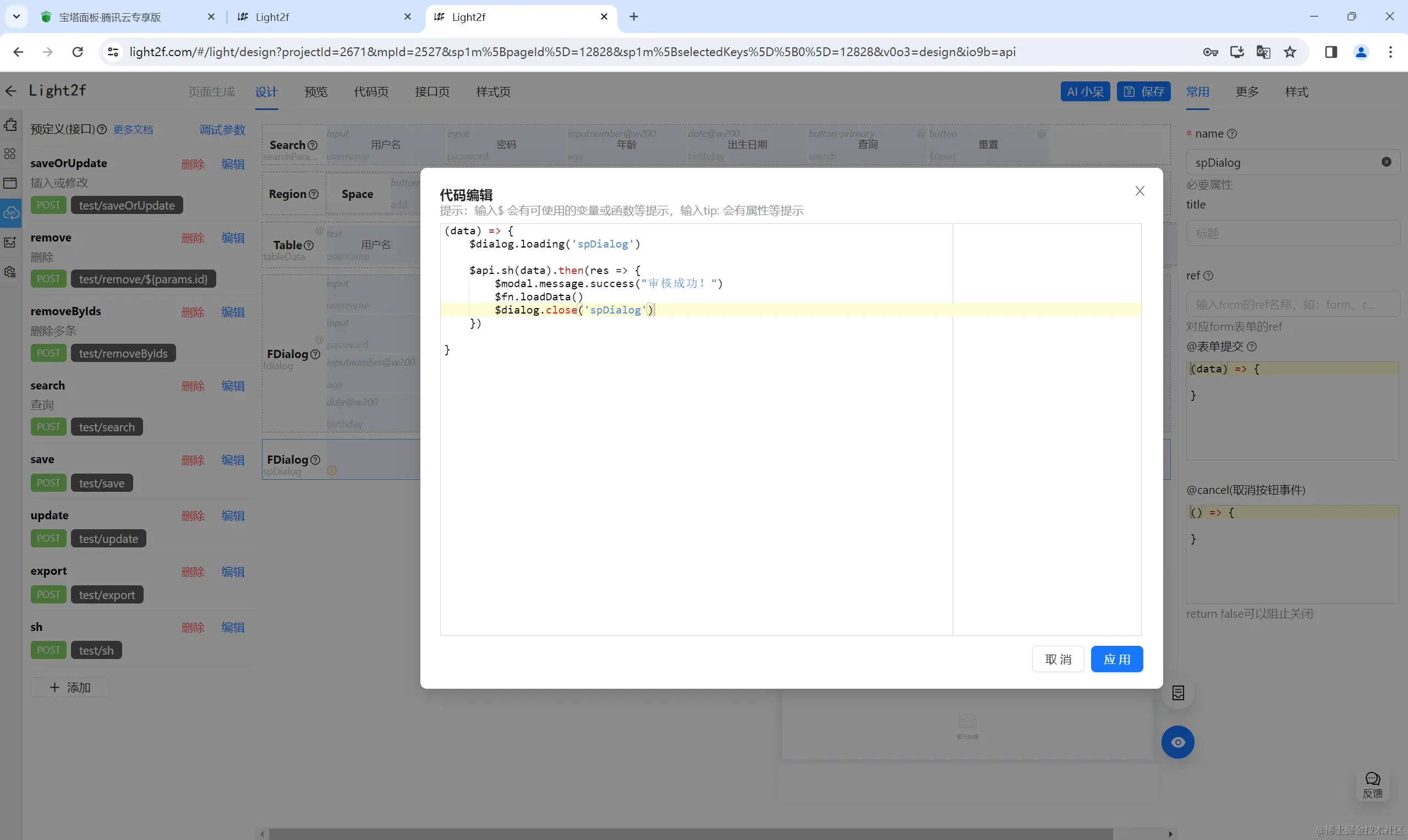Click help icon next to Table component
The height and width of the screenshot is (840, 1408).
click(309, 245)
